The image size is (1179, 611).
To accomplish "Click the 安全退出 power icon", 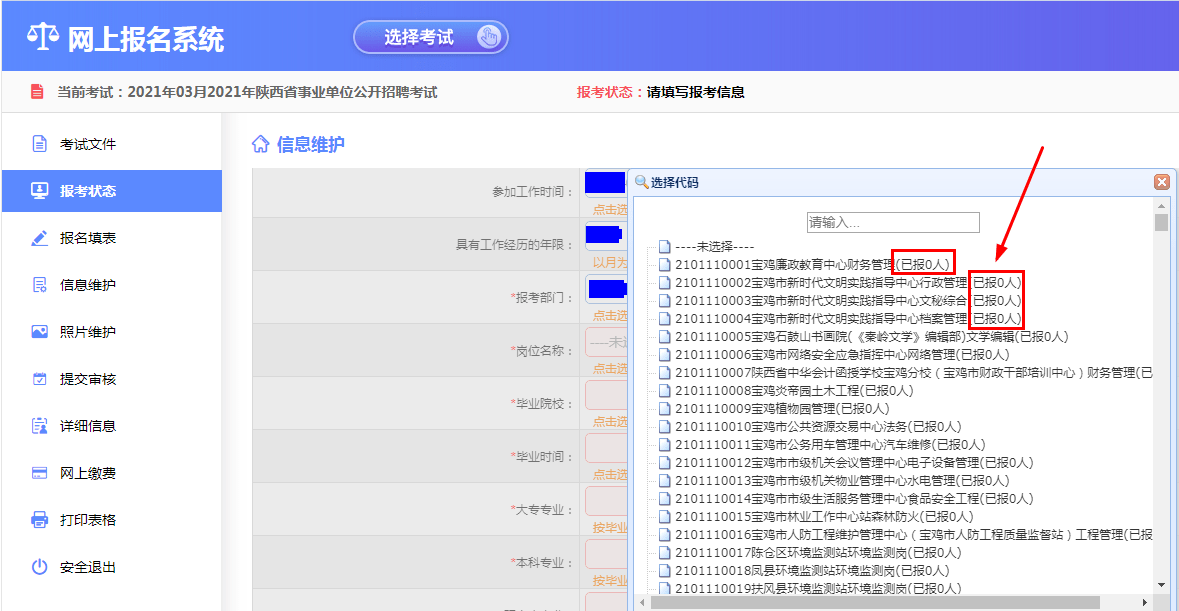I will [x=39, y=567].
